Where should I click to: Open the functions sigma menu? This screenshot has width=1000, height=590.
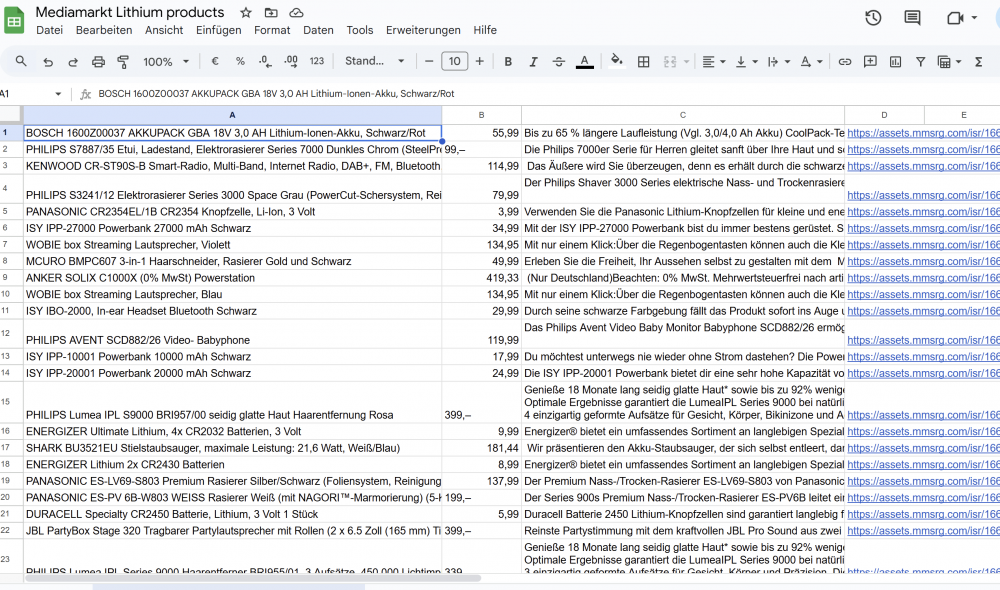[x=978, y=62]
